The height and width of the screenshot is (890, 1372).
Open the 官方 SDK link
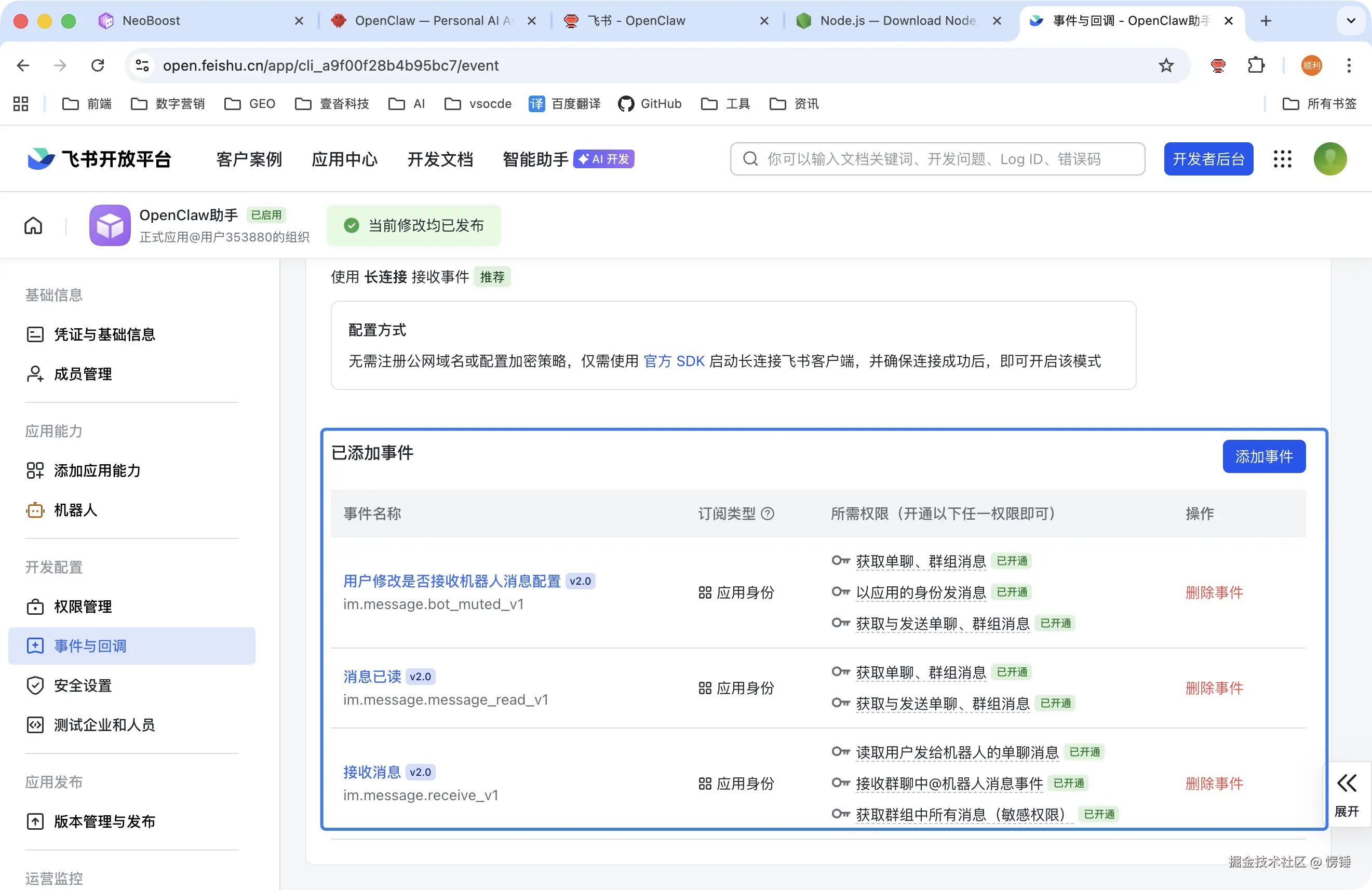[x=674, y=361]
